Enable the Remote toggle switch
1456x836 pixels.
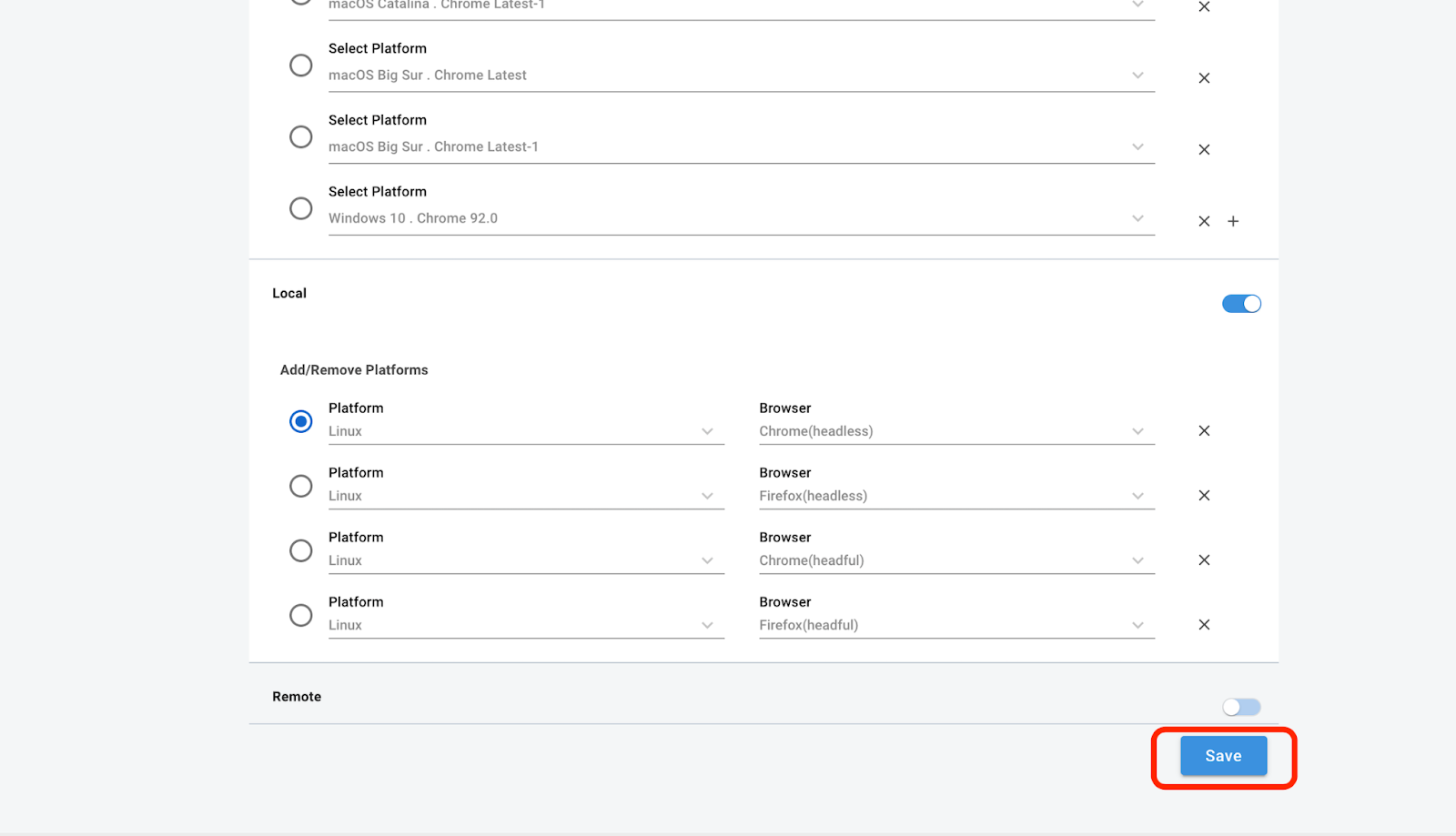[1241, 707]
